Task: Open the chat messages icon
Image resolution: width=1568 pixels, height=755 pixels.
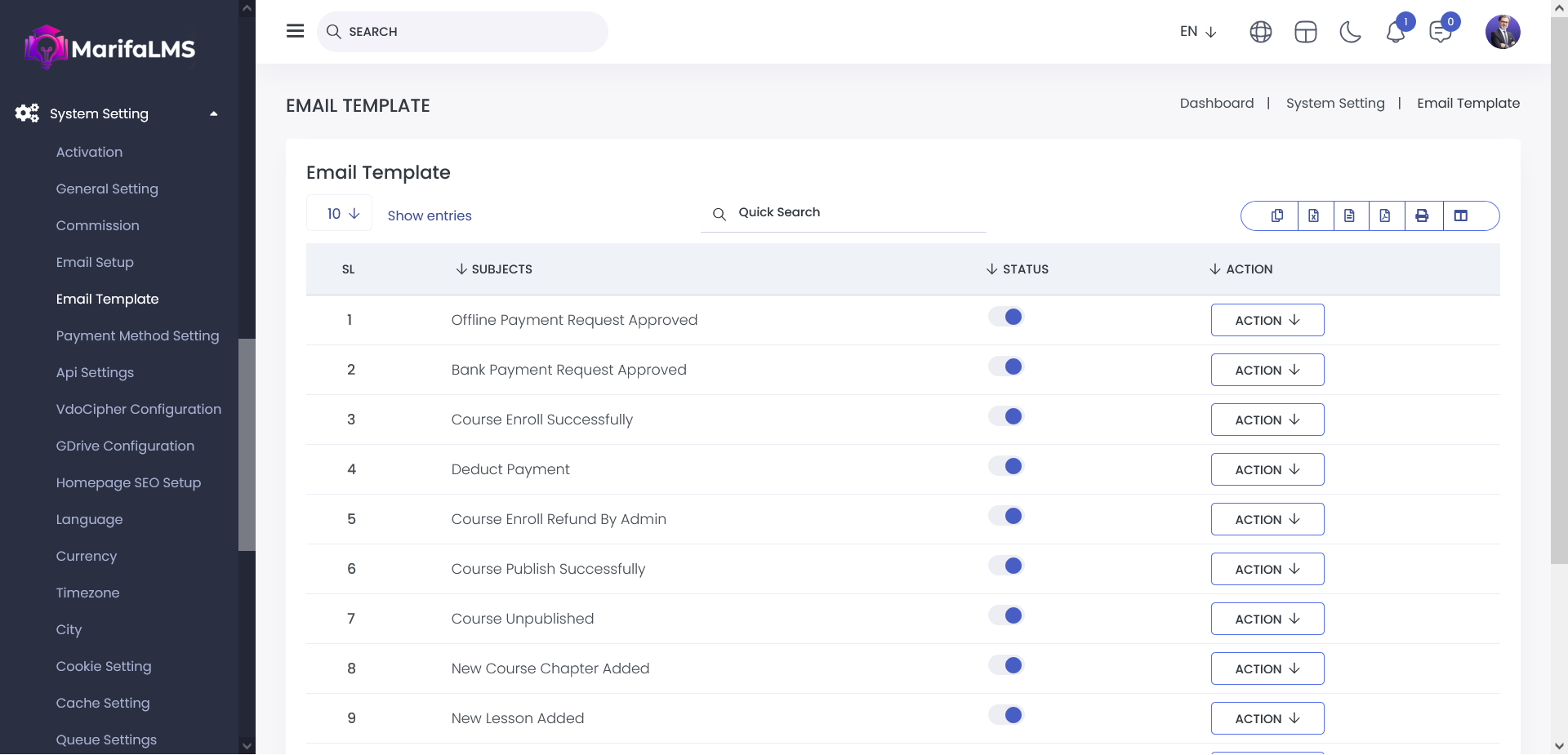Action: pos(1440,32)
